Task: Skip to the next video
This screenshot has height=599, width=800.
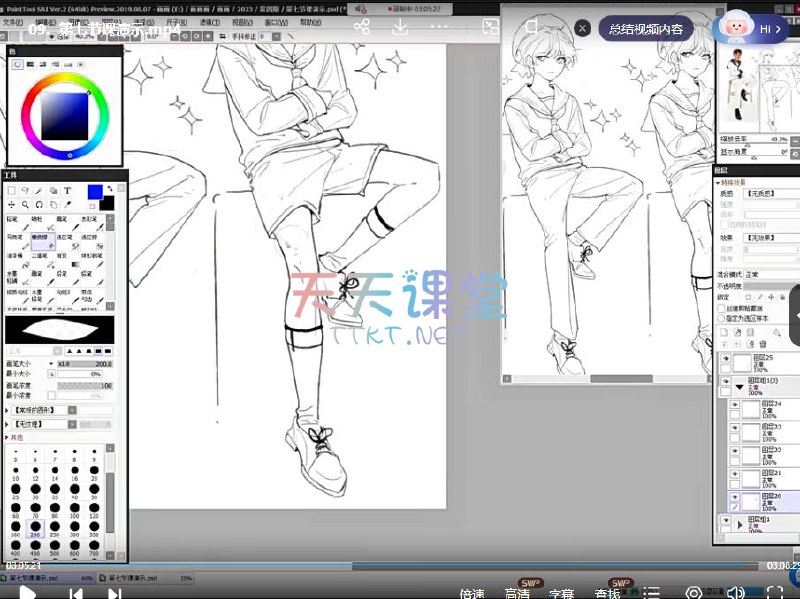Action: point(115,593)
